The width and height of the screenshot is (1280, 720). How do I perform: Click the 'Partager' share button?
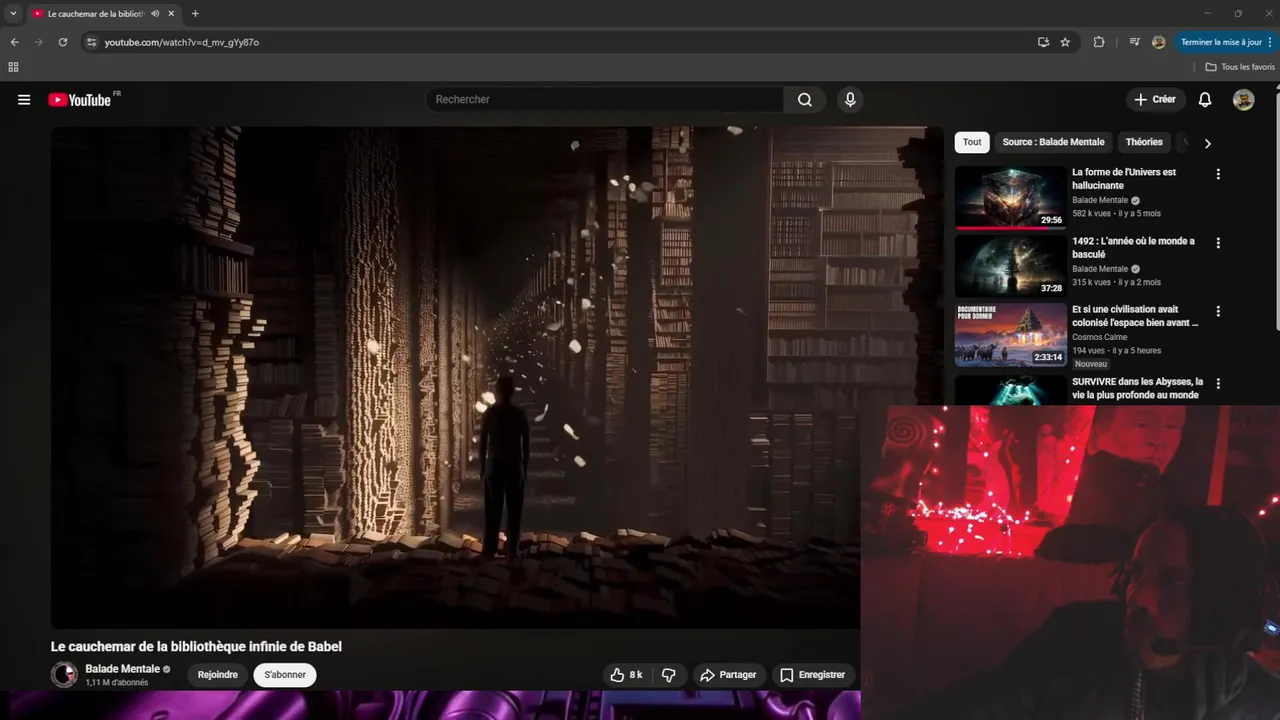click(728, 675)
